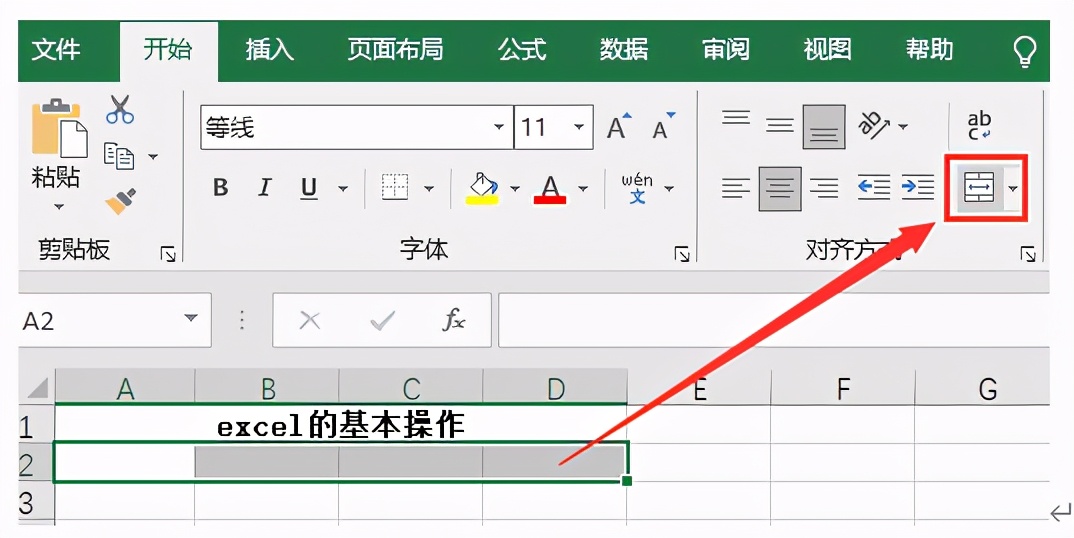Open the 帮助 Help tab
The width and height of the screenshot is (1074, 538).
[929, 50]
